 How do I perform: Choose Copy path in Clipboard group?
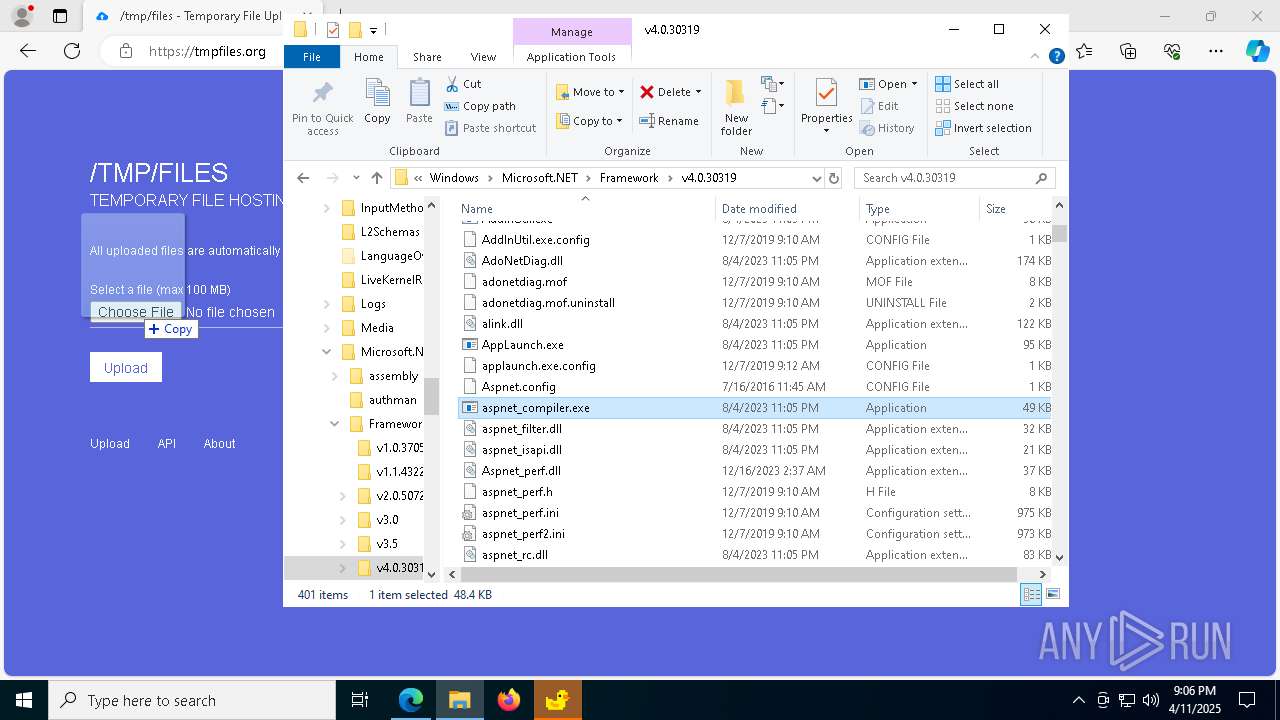(x=480, y=106)
